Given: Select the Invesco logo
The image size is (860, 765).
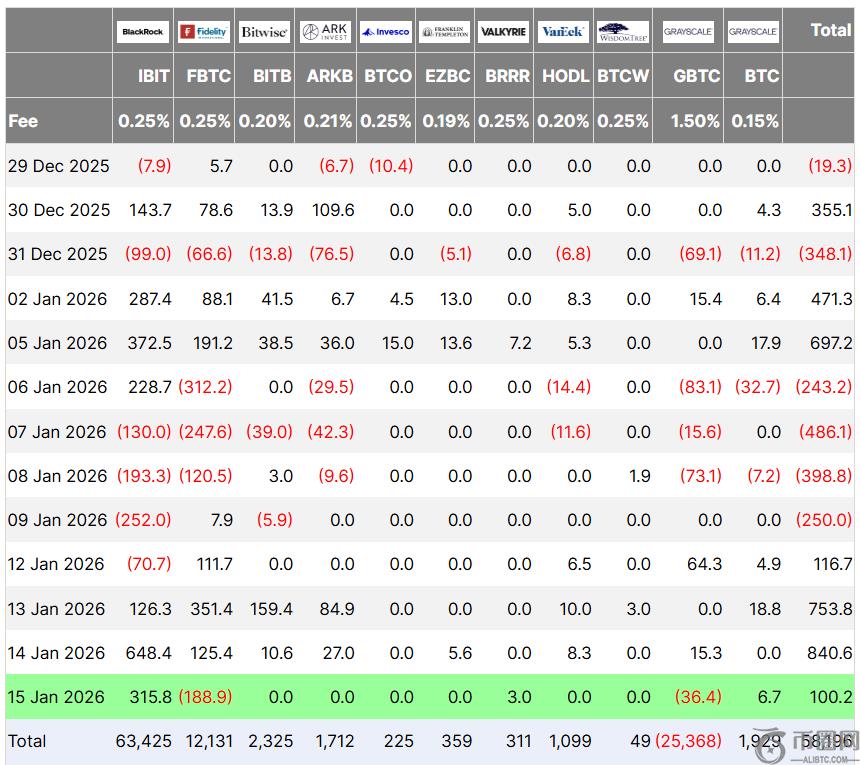Looking at the screenshot, I should tap(386, 32).
